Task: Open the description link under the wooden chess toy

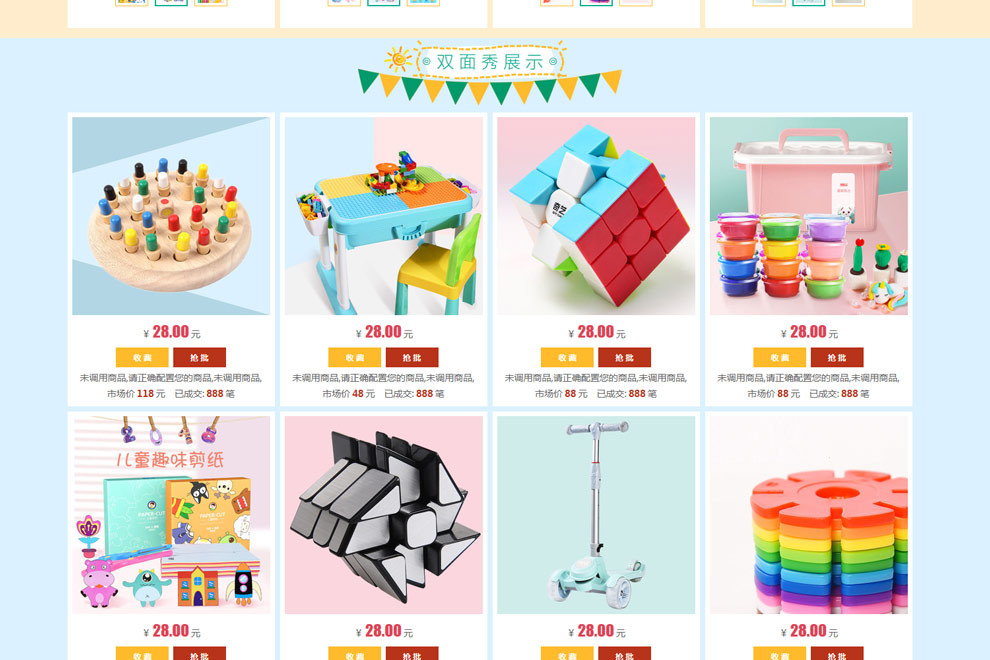Action: pos(170,378)
